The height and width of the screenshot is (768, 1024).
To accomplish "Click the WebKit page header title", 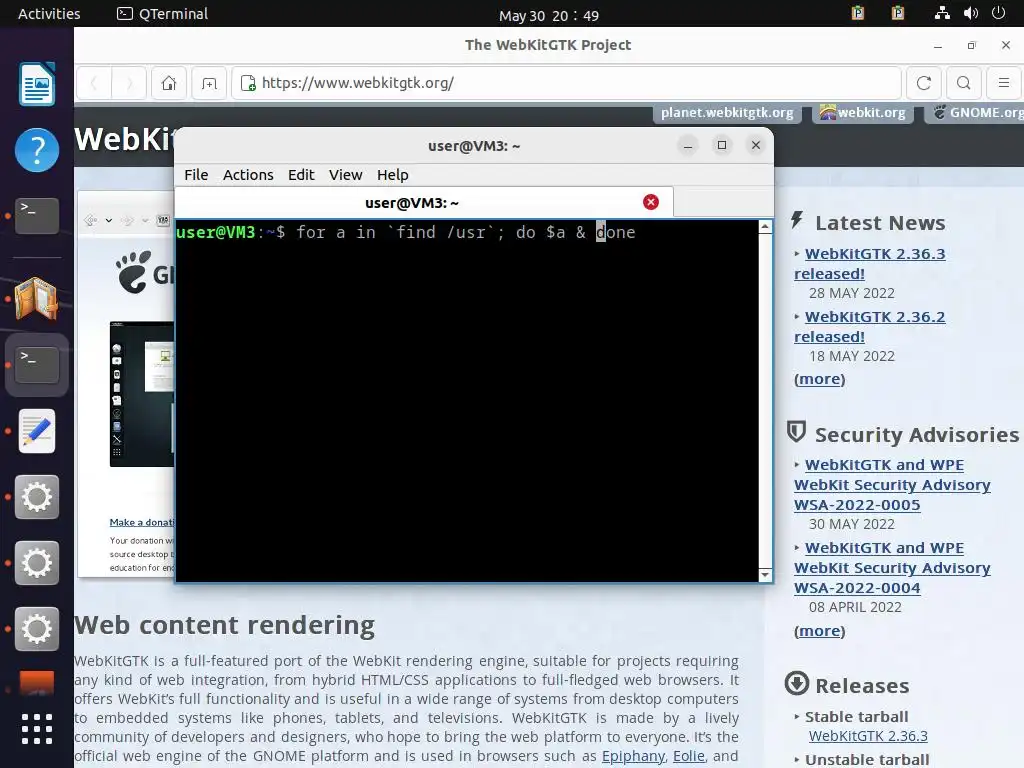I will click(125, 139).
